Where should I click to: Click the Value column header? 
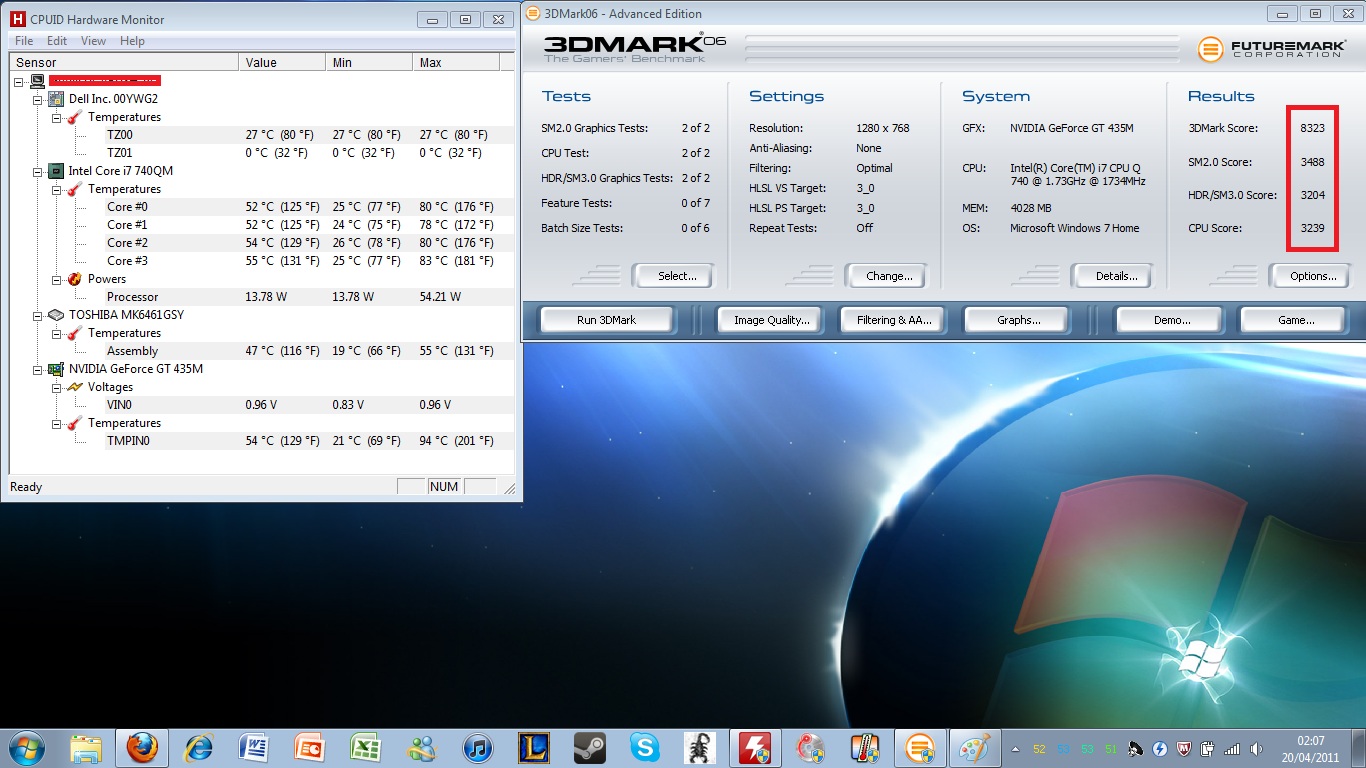point(282,62)
